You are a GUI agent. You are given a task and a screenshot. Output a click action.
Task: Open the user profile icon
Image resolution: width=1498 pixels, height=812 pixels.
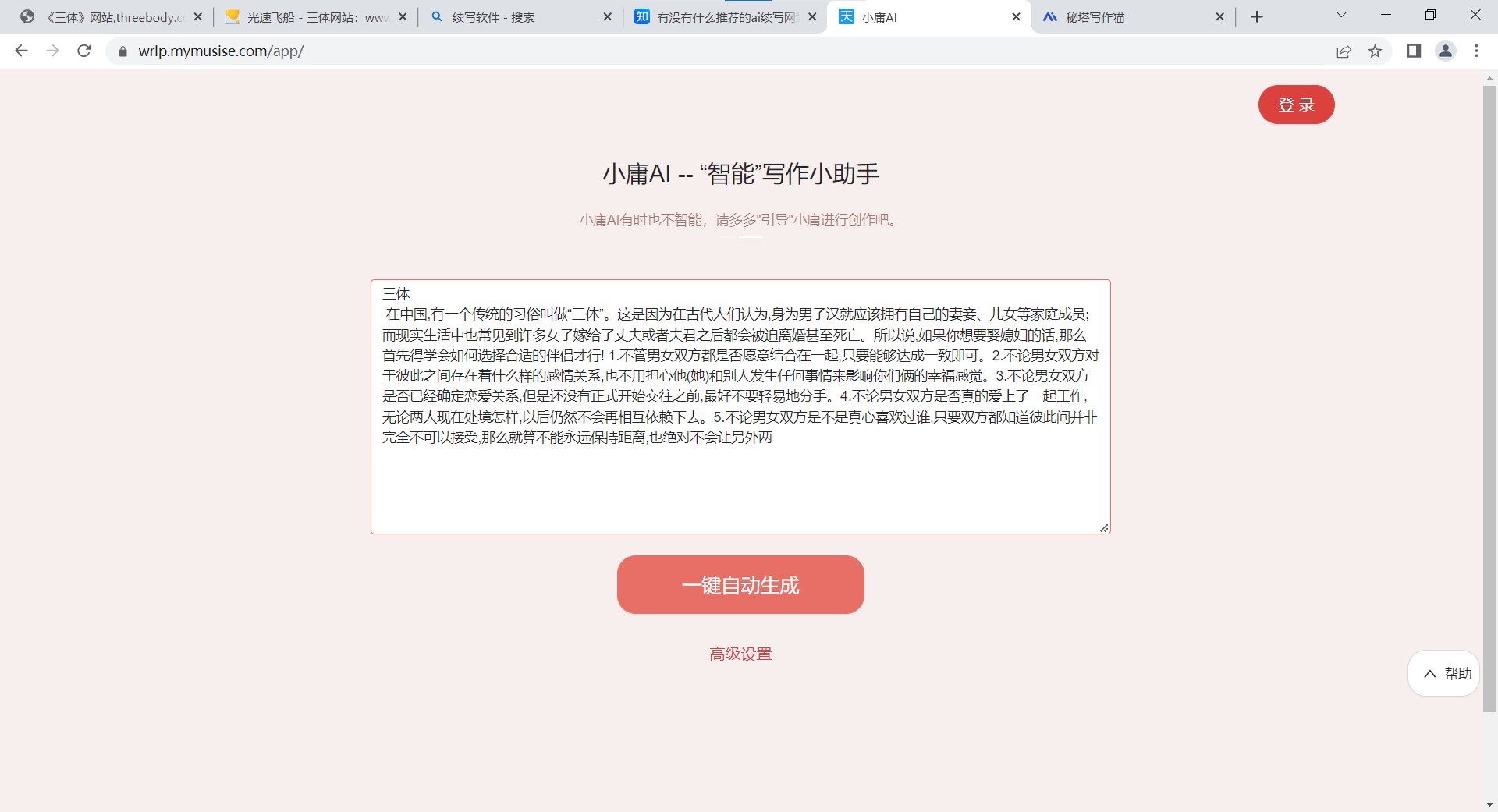(x=1446, y=51)
